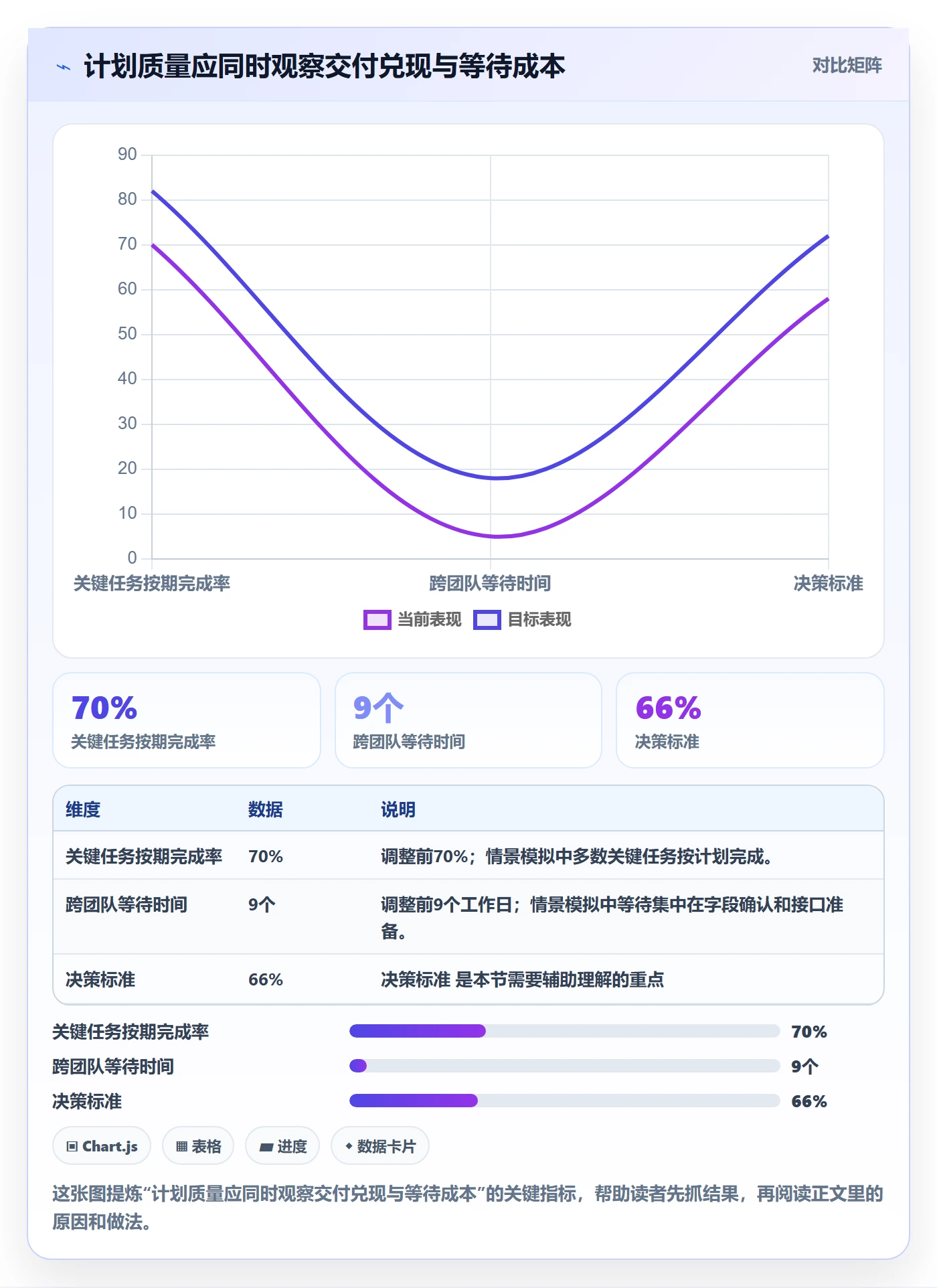This screenshot has width=937, height=1288.
Task: Click the 当前表现 legend label
Action: point(429,620)
